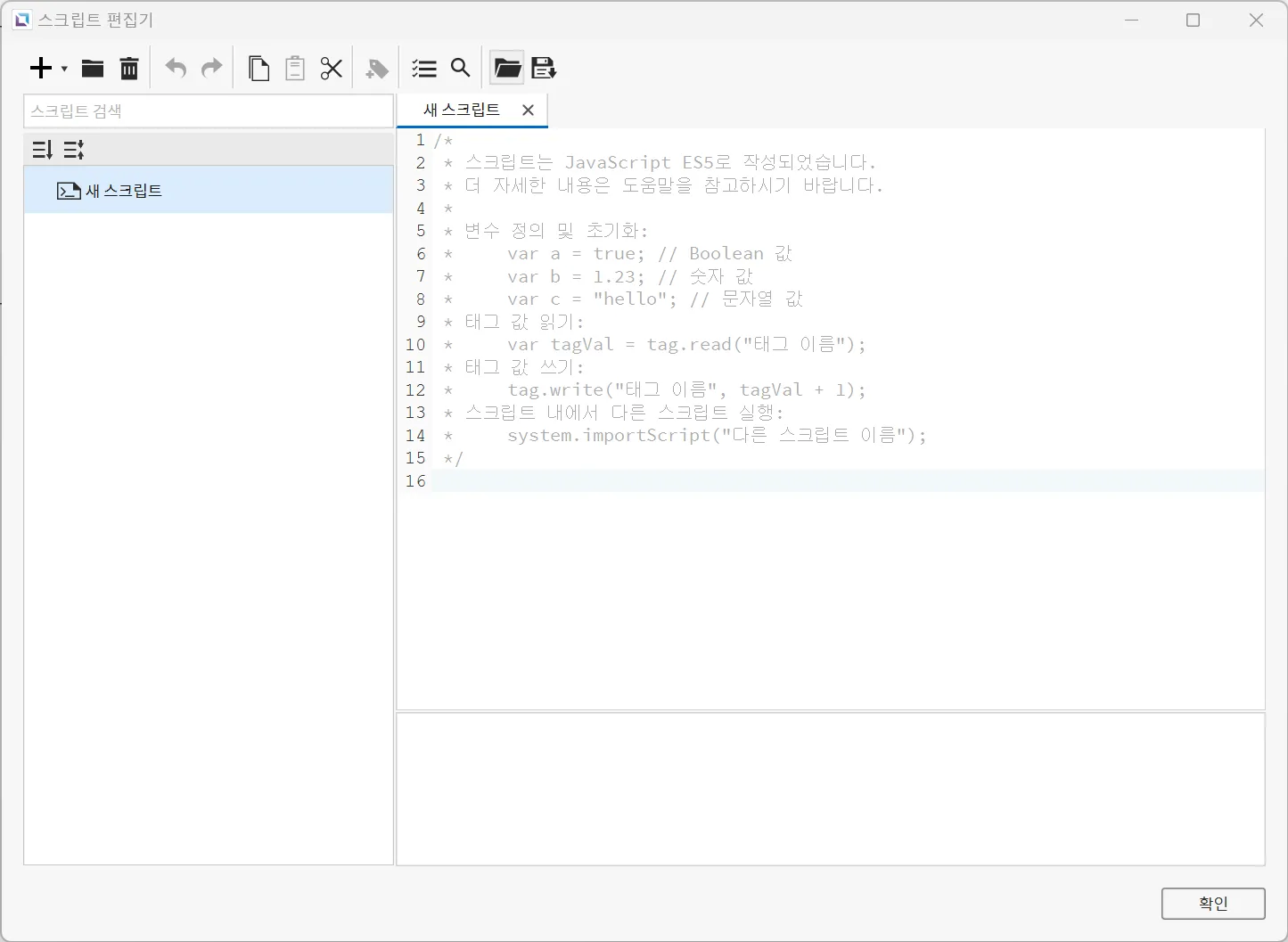Toggle the open folder import button
The width and height of the screenshot is (1288, 942).
click(507, 69)
